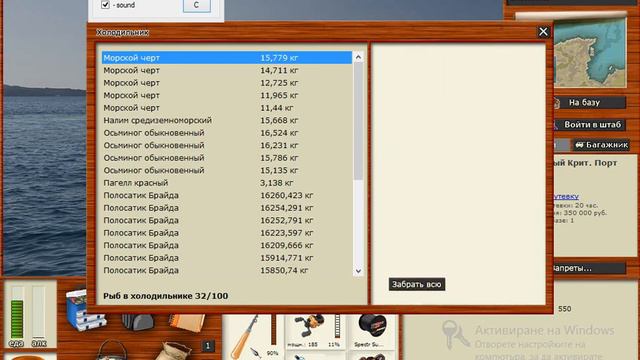Select the baitcasting reel icon
The width and height of the screenshot is (640, 360).
click(309, 327)
